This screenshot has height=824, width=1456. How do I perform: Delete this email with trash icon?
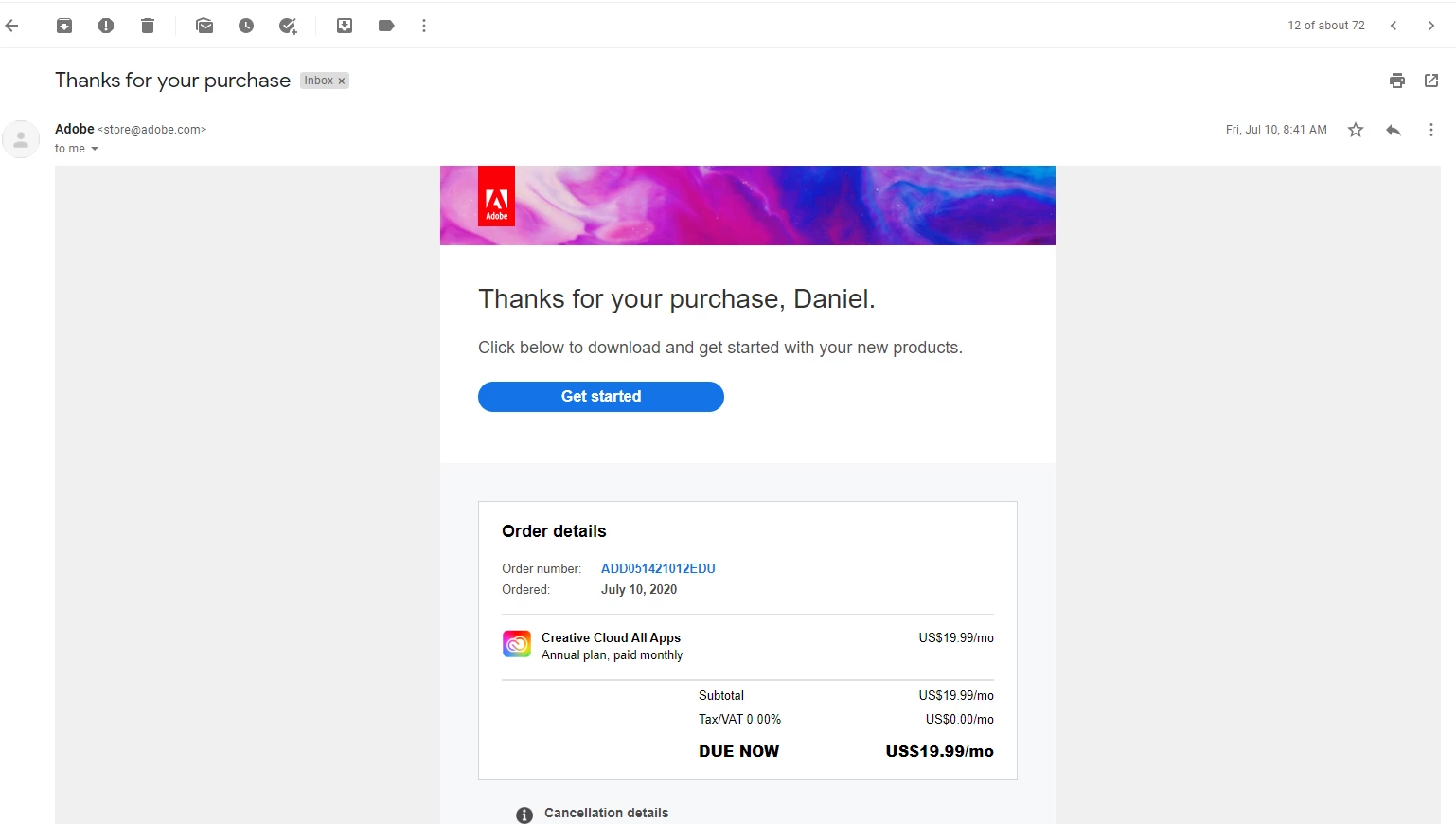148,26
